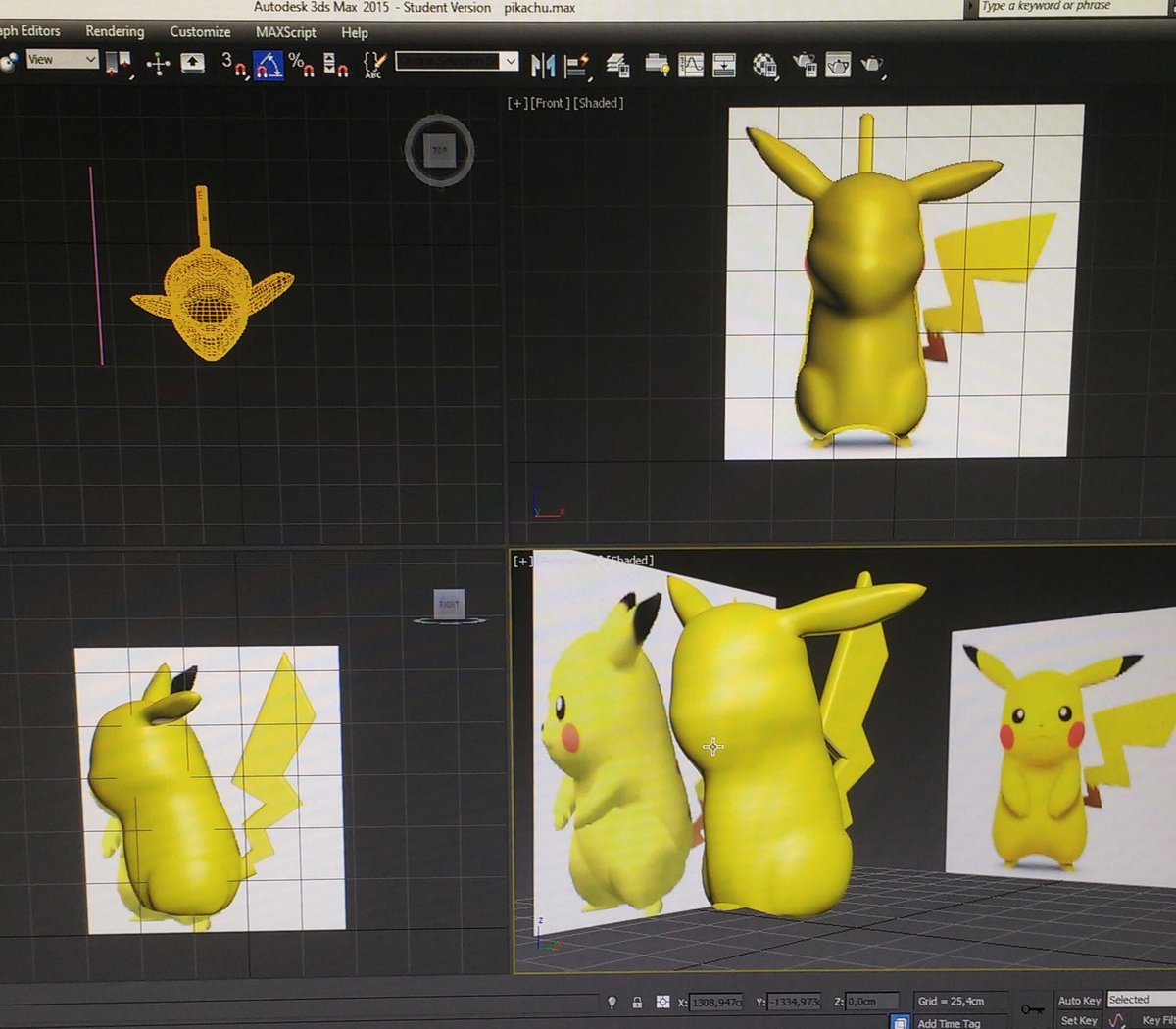Image resolution: width=1176 pixels, height=1029 pixels.
Task: Open the MAXScript menu
Action: pos(285,32)
